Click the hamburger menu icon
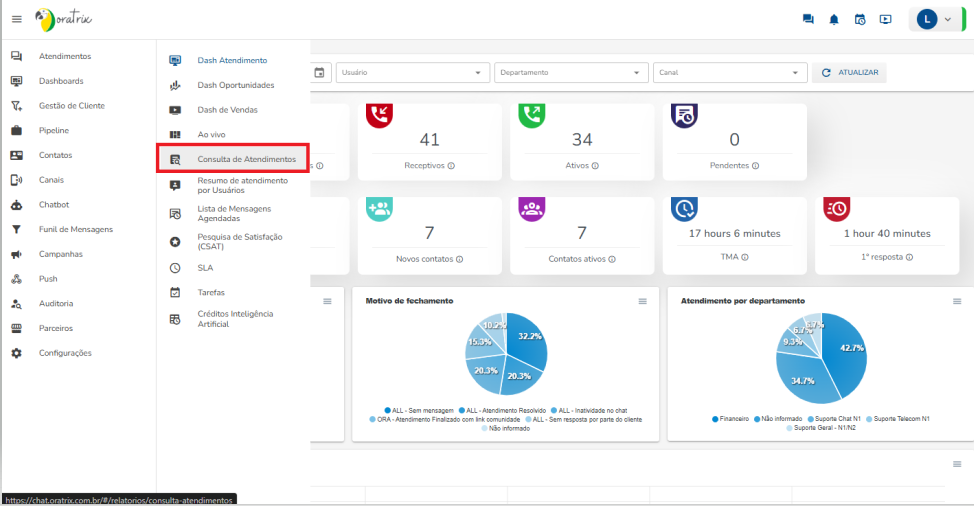Screen dimensions: 974x506 16,19
